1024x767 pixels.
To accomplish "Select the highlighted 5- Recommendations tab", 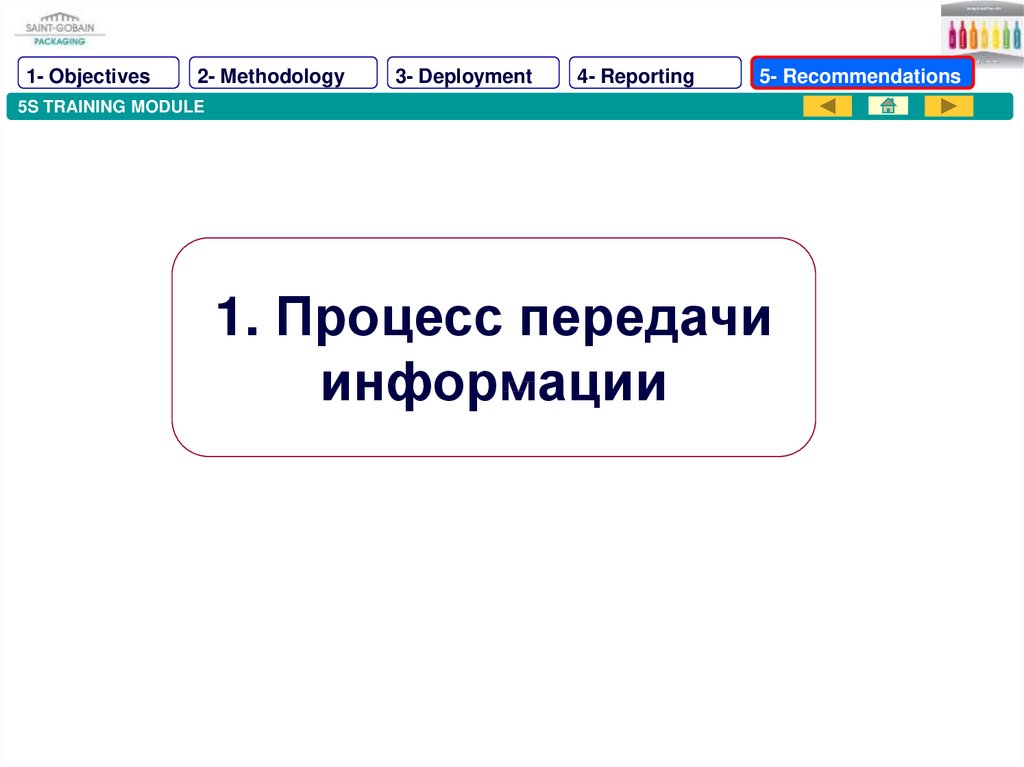I will tap(862, 76).
